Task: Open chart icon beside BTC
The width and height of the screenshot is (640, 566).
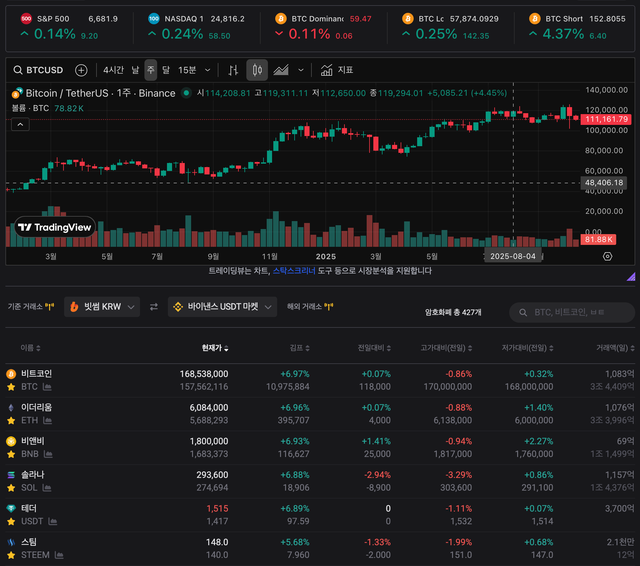Action: [x=47, y=387]
